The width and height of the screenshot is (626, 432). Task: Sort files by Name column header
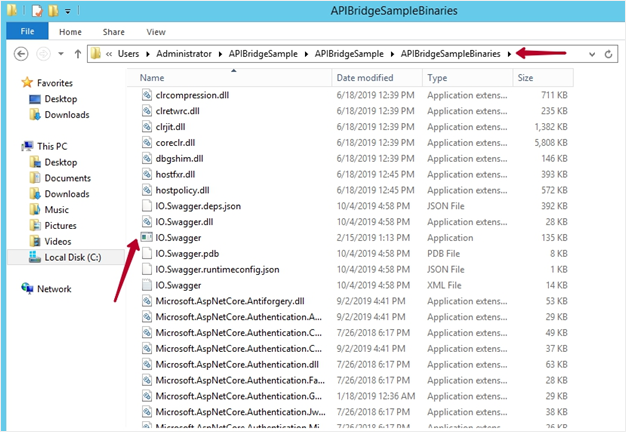click(x=152, y=77)
